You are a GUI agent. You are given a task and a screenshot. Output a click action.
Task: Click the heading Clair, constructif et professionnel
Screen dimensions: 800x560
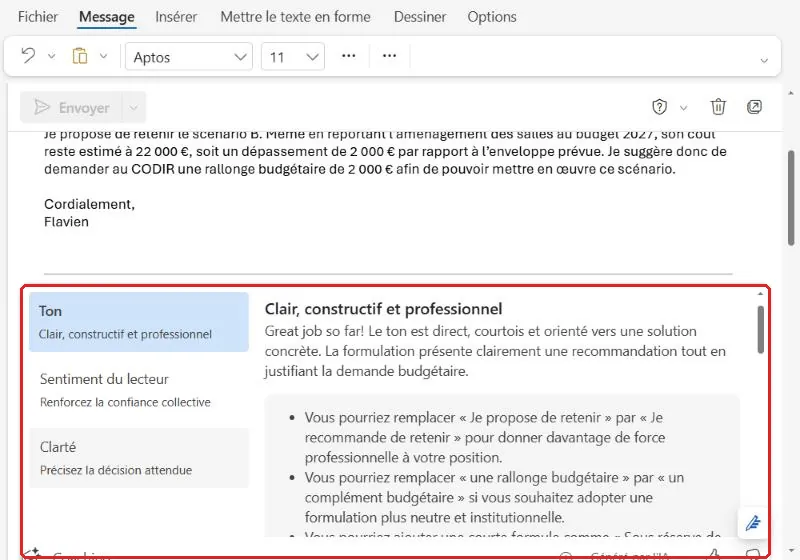(x=383, y=309)
